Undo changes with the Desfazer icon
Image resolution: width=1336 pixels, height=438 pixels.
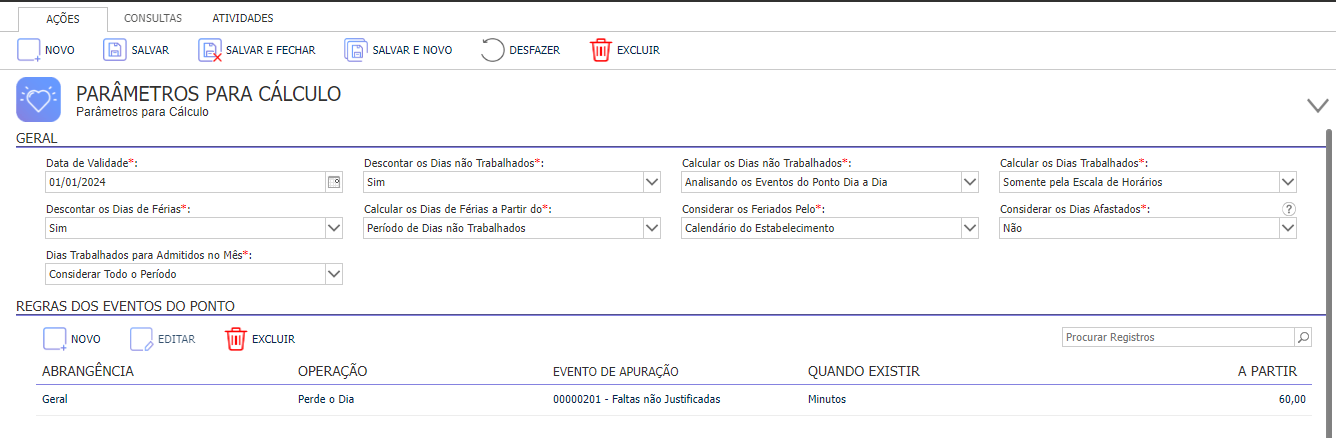click(x=493, y=50)
